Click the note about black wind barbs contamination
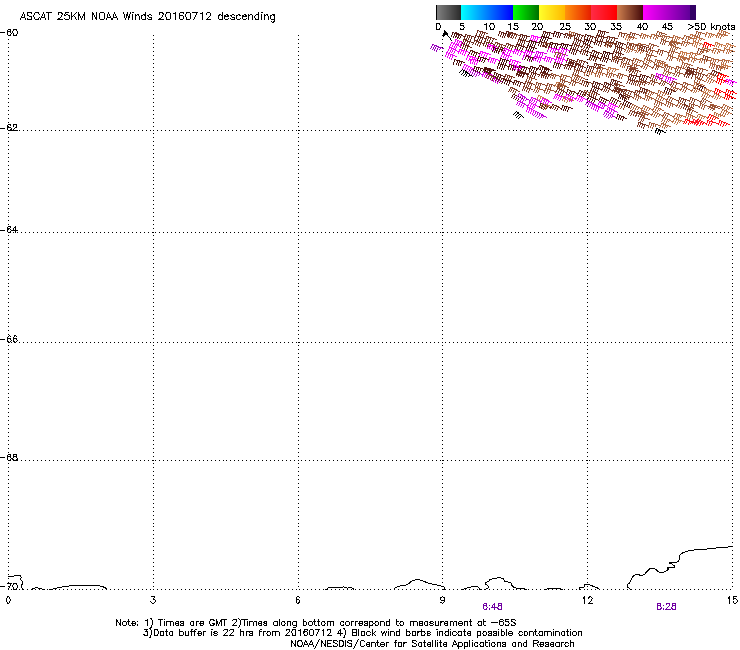 coord(460,633)
